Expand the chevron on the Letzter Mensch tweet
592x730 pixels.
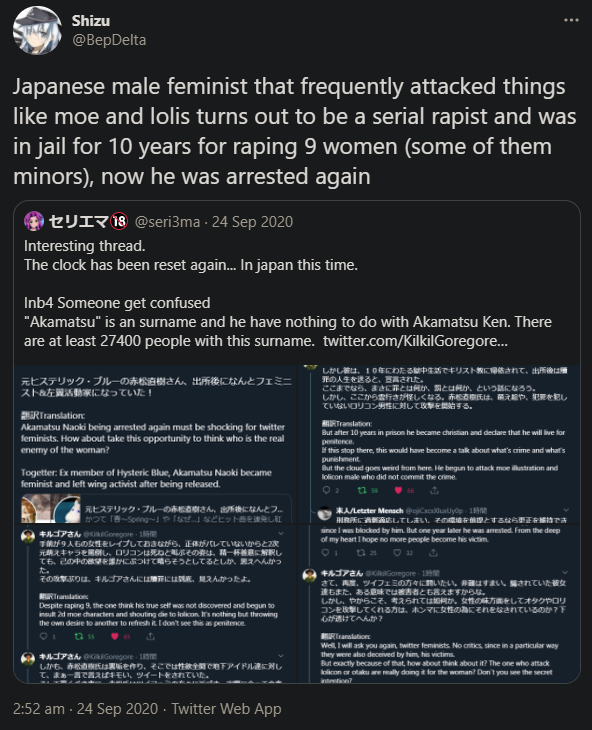pos(566,510)
